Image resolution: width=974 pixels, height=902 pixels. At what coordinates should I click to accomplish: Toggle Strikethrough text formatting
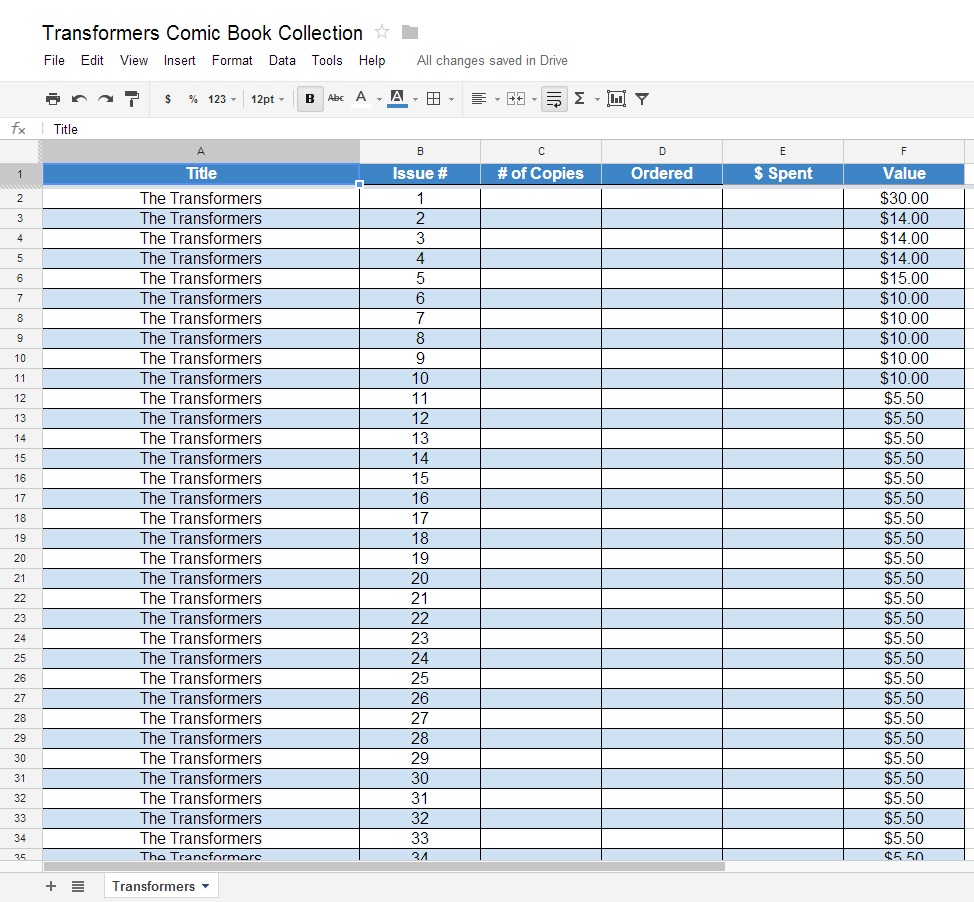click(x=335, y=98)
